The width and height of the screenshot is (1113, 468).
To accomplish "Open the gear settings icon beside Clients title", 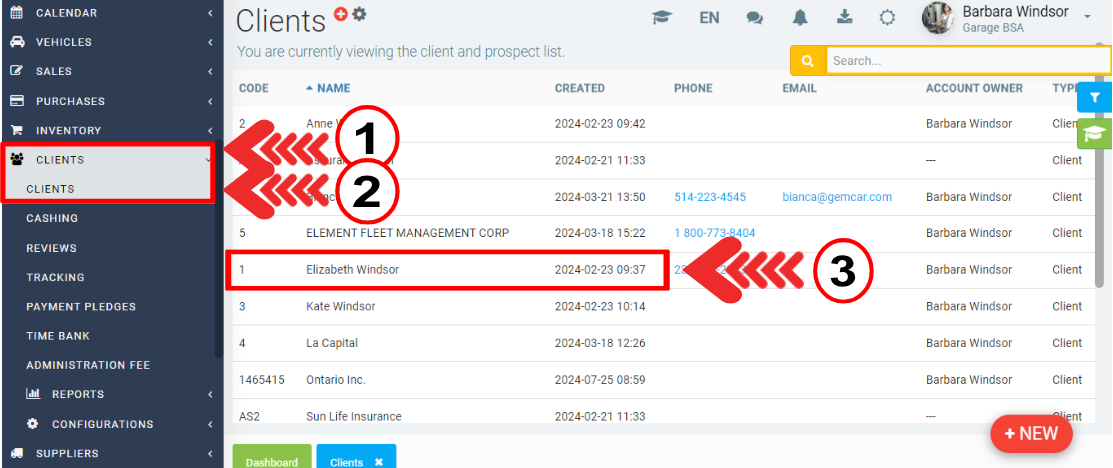I will click(x=359, y=14).
